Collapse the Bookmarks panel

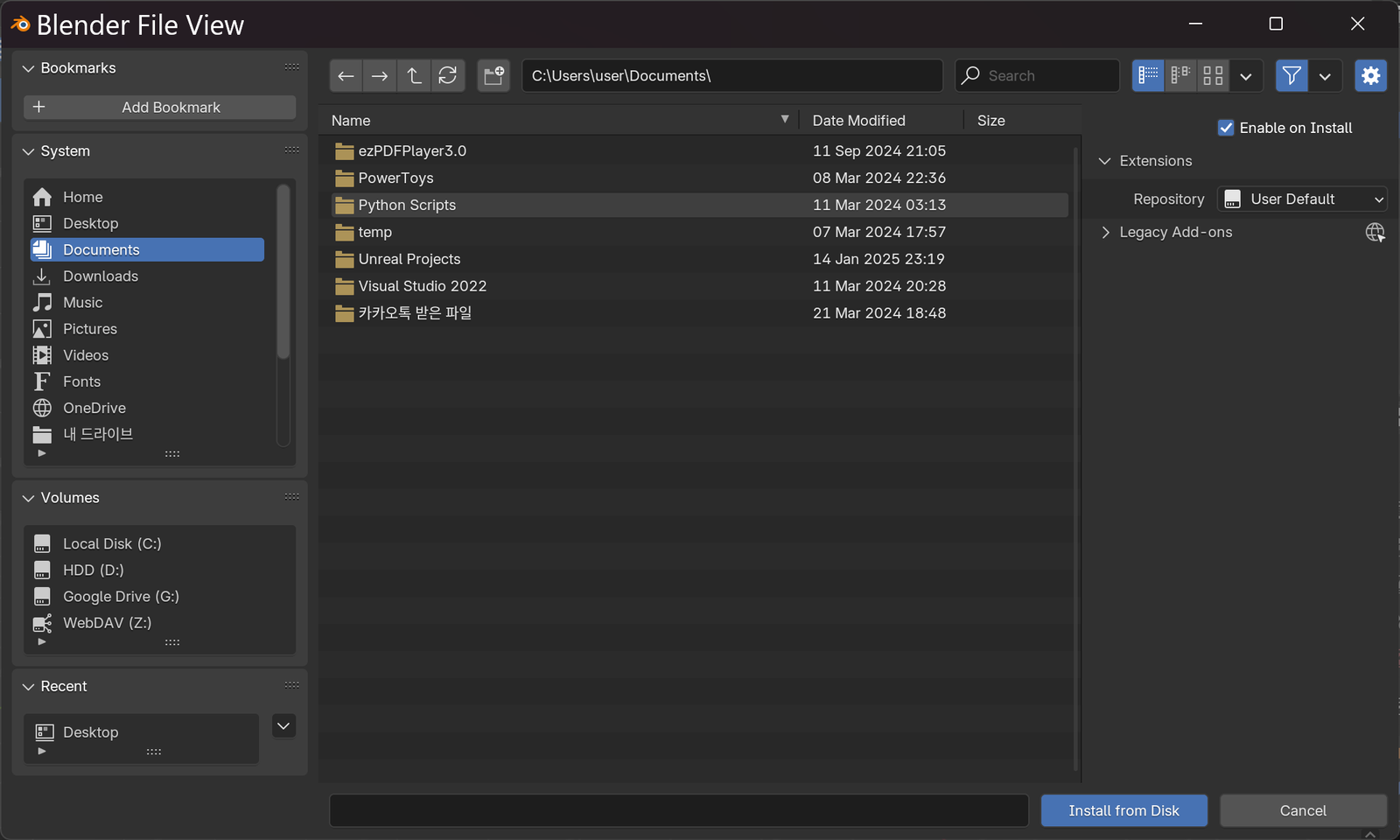point(28,68)
